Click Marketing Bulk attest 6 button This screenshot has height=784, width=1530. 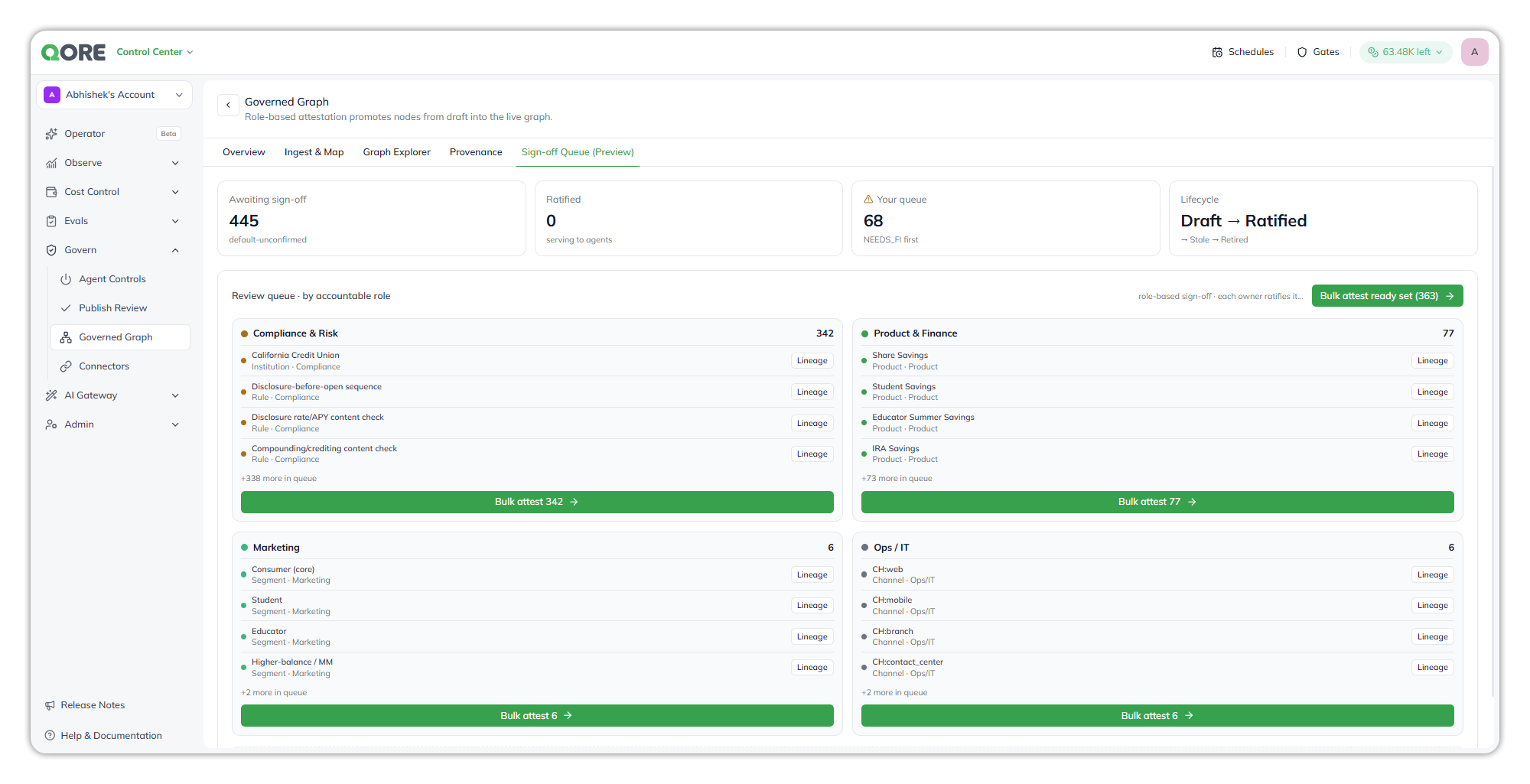tap(537, 716)
